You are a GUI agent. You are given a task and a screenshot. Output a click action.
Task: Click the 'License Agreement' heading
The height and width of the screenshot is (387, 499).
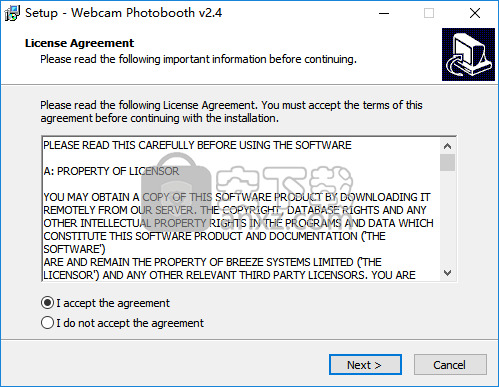tap(79, 43)
